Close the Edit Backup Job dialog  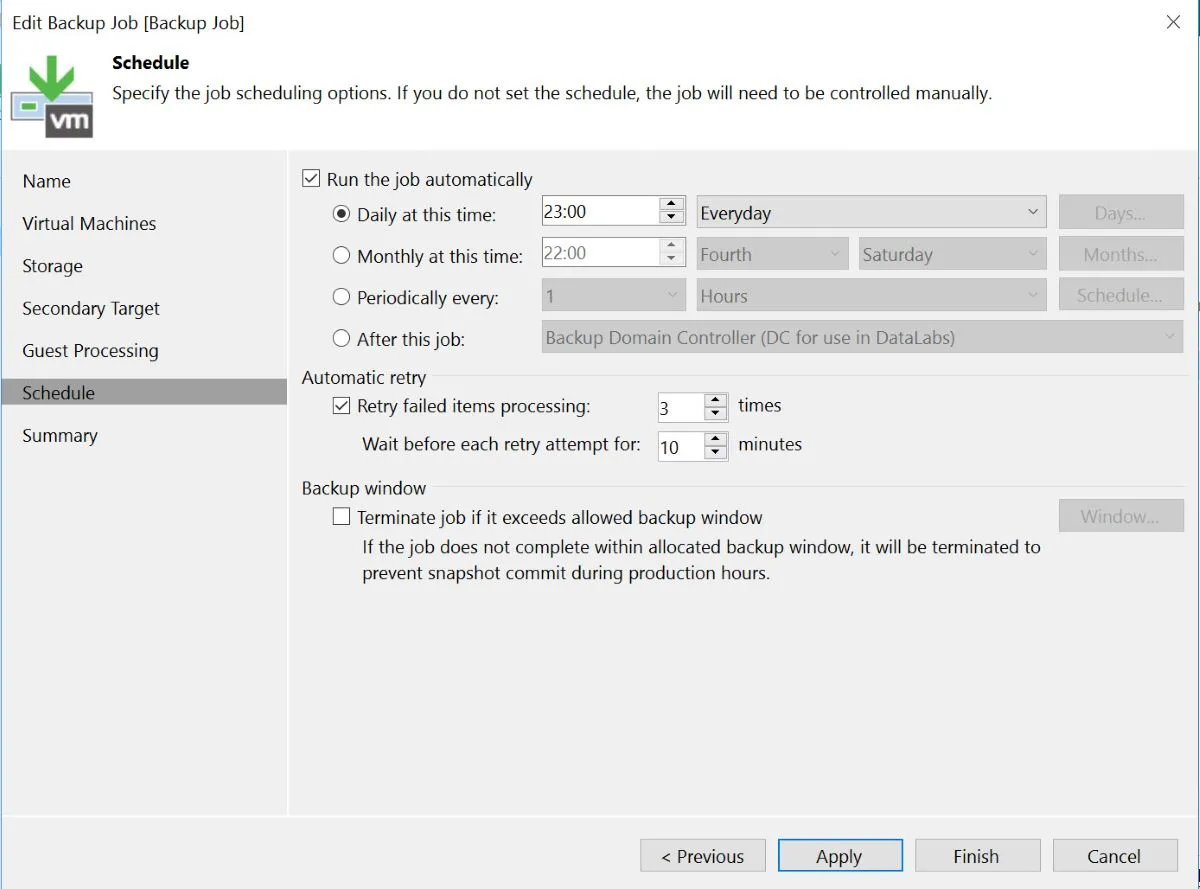tap(1173, 22)
